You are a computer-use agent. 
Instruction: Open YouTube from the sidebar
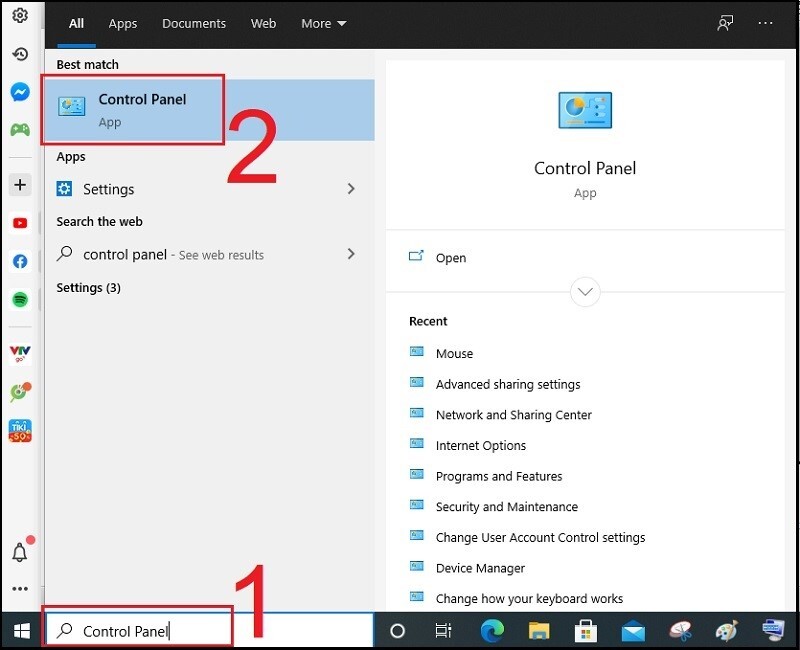click(20, 223)
